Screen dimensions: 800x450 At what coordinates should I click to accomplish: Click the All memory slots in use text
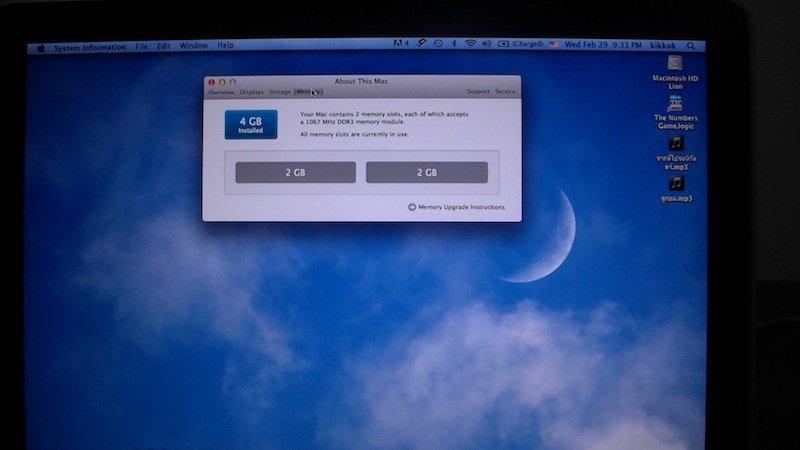click(354, 134)
